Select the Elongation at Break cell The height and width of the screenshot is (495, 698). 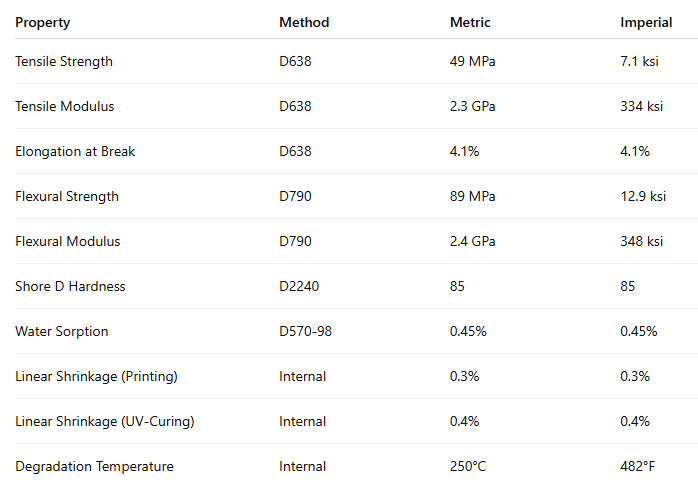coord(75,151)
